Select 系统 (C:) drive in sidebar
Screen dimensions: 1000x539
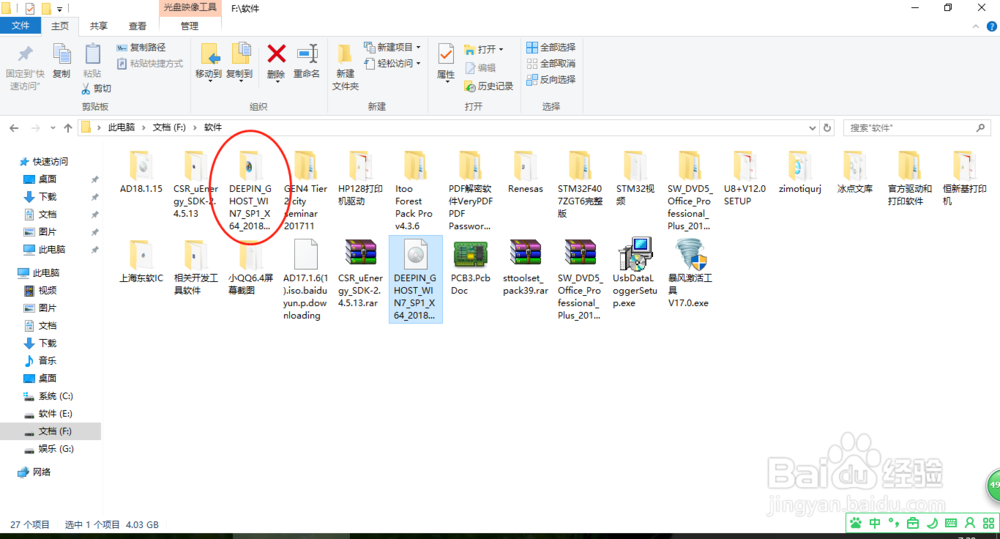pyautogui.click(x=48, y=396)
